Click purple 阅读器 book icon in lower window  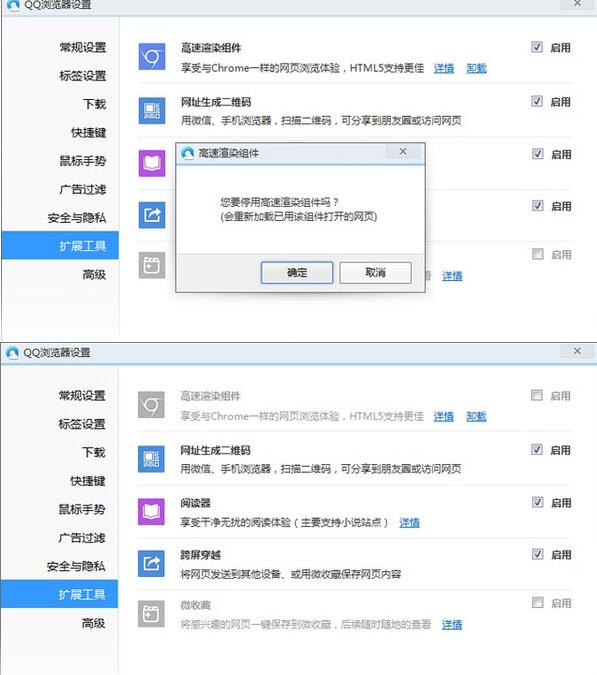[x=151, y=511]
